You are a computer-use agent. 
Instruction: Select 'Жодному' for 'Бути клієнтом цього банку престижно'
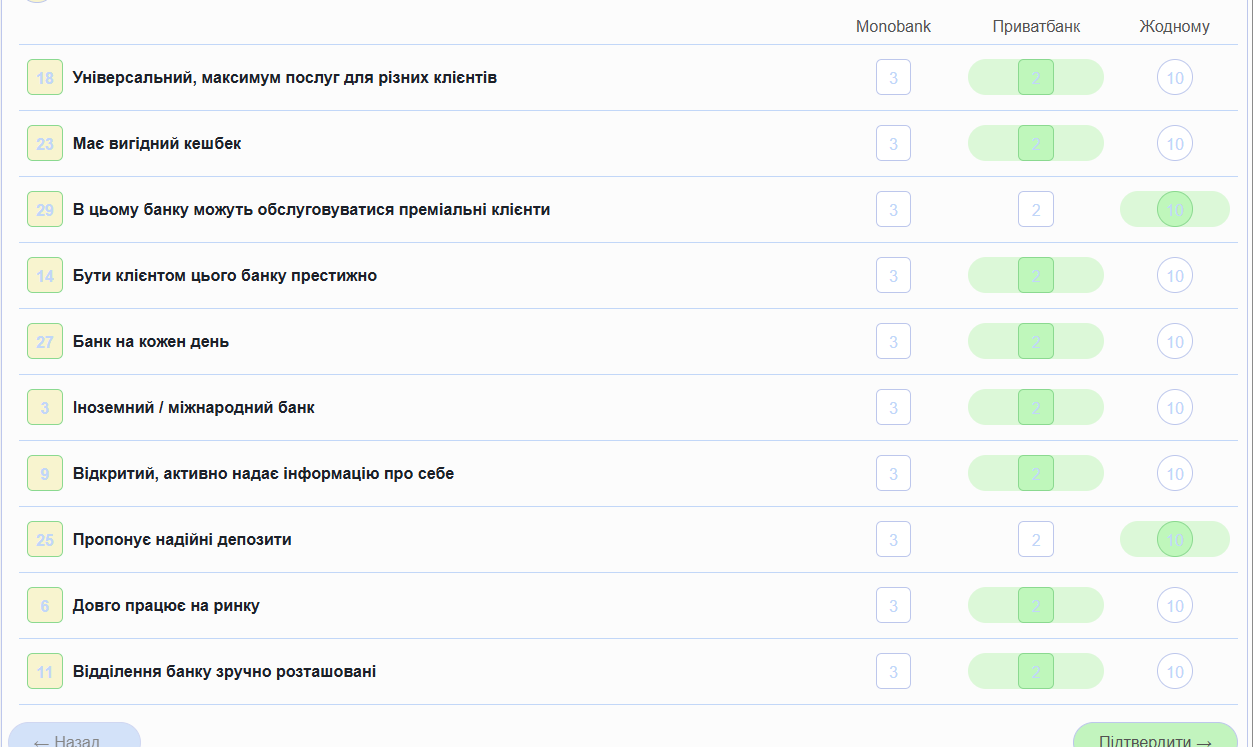(1174, 275)
